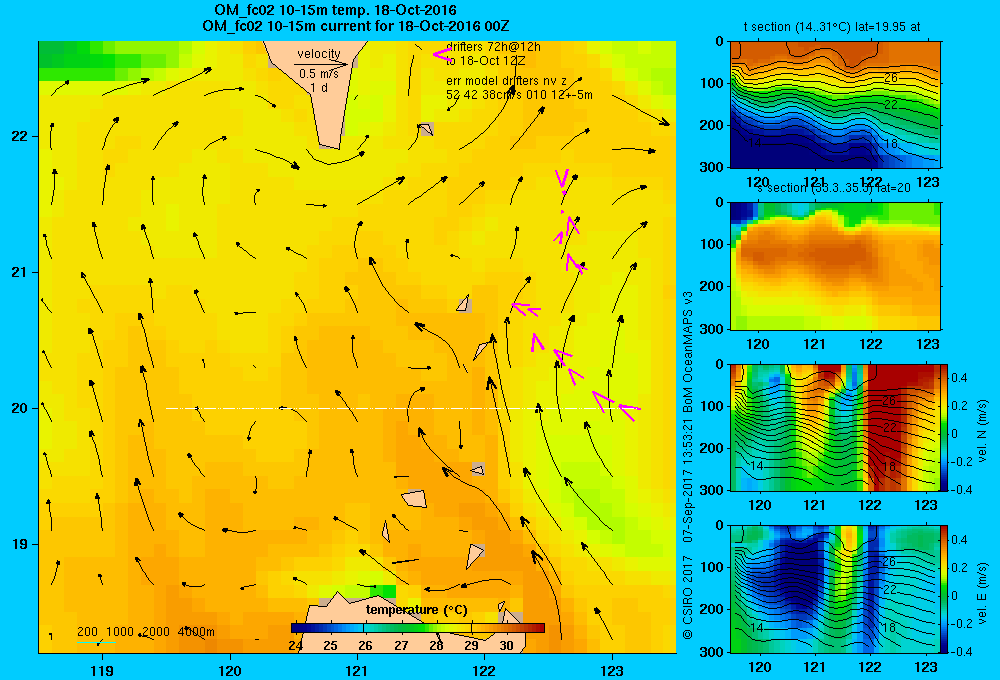
Task: Click the magenta drifter legend arrowhead
Action: (x=442, y=54)
